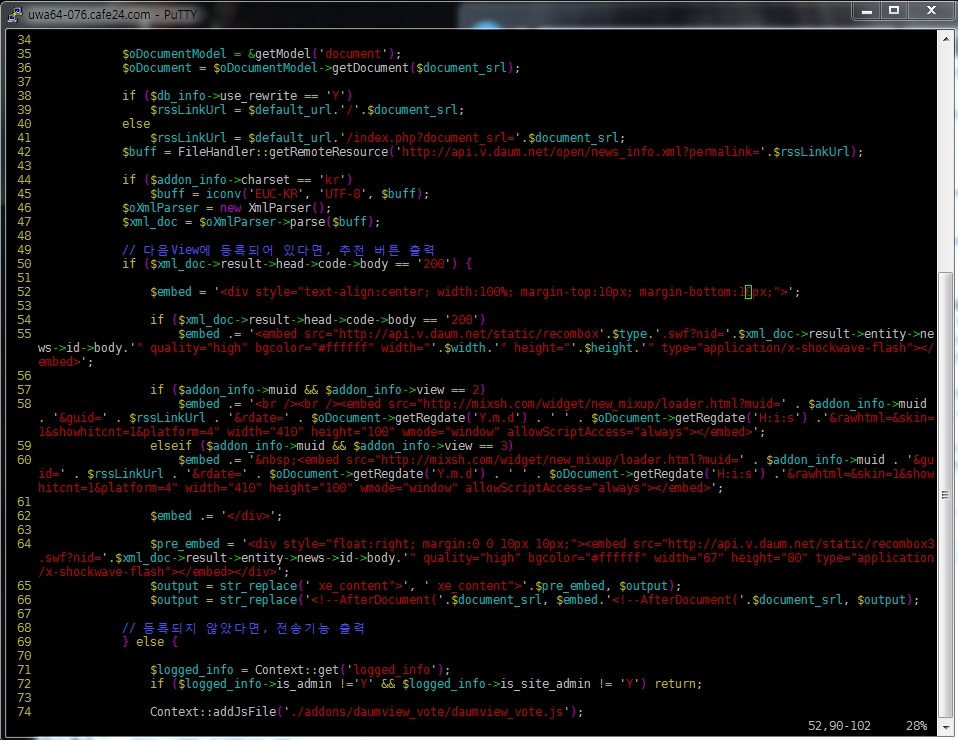
Task: Click 'getDocument' on line 36
Action: click(370, 68)
